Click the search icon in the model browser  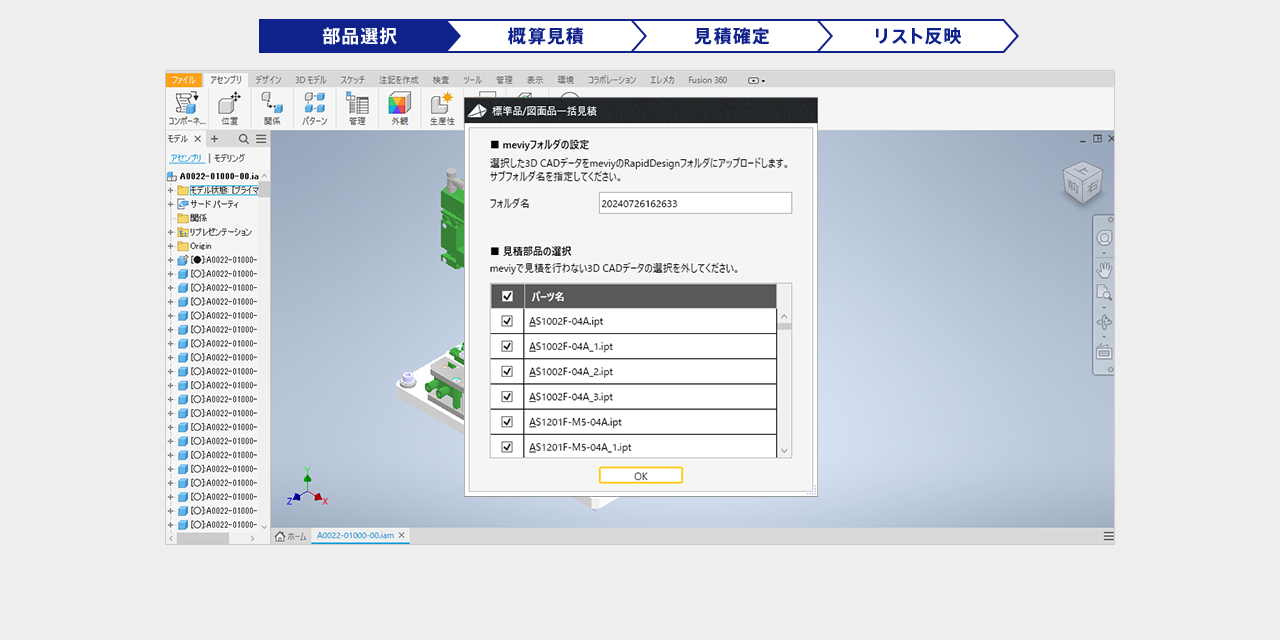(243, 139)
